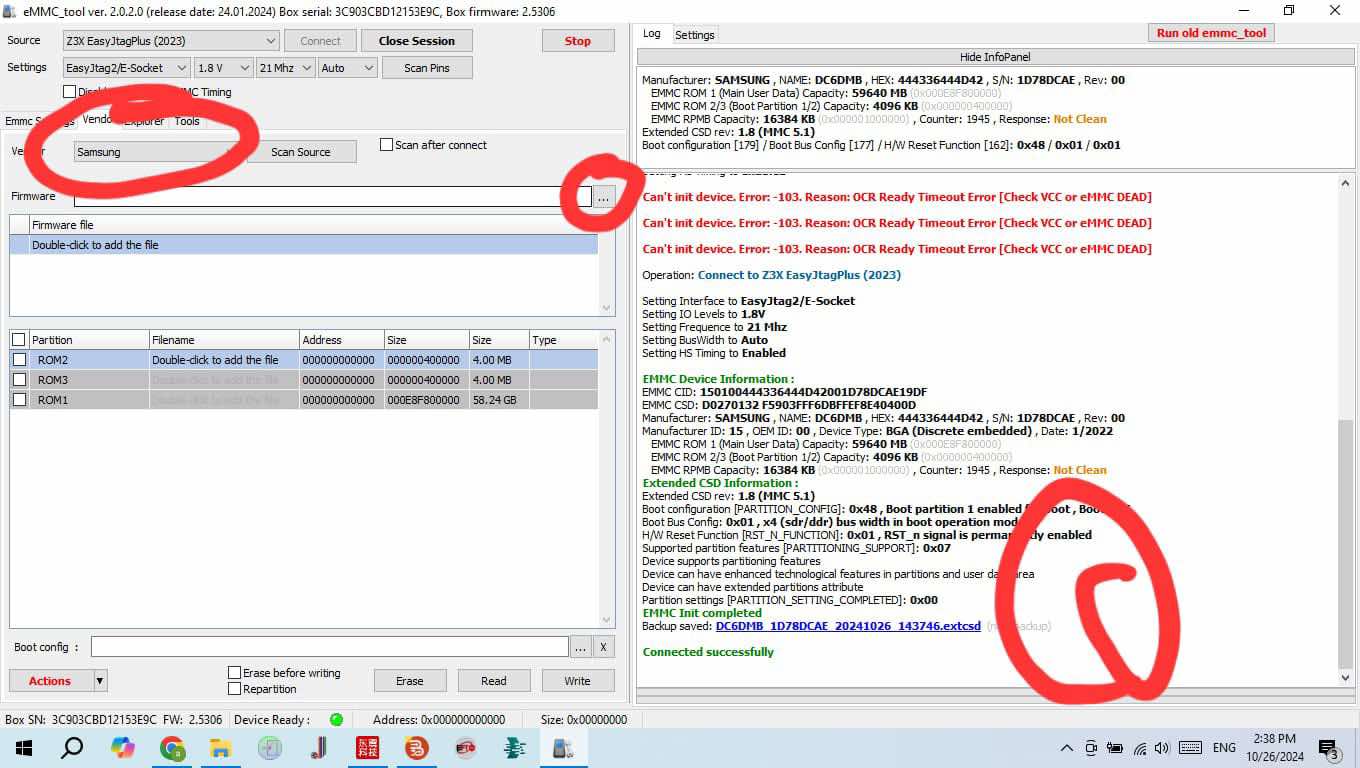
Task: Click into the Boot config field
Action: 330,647
